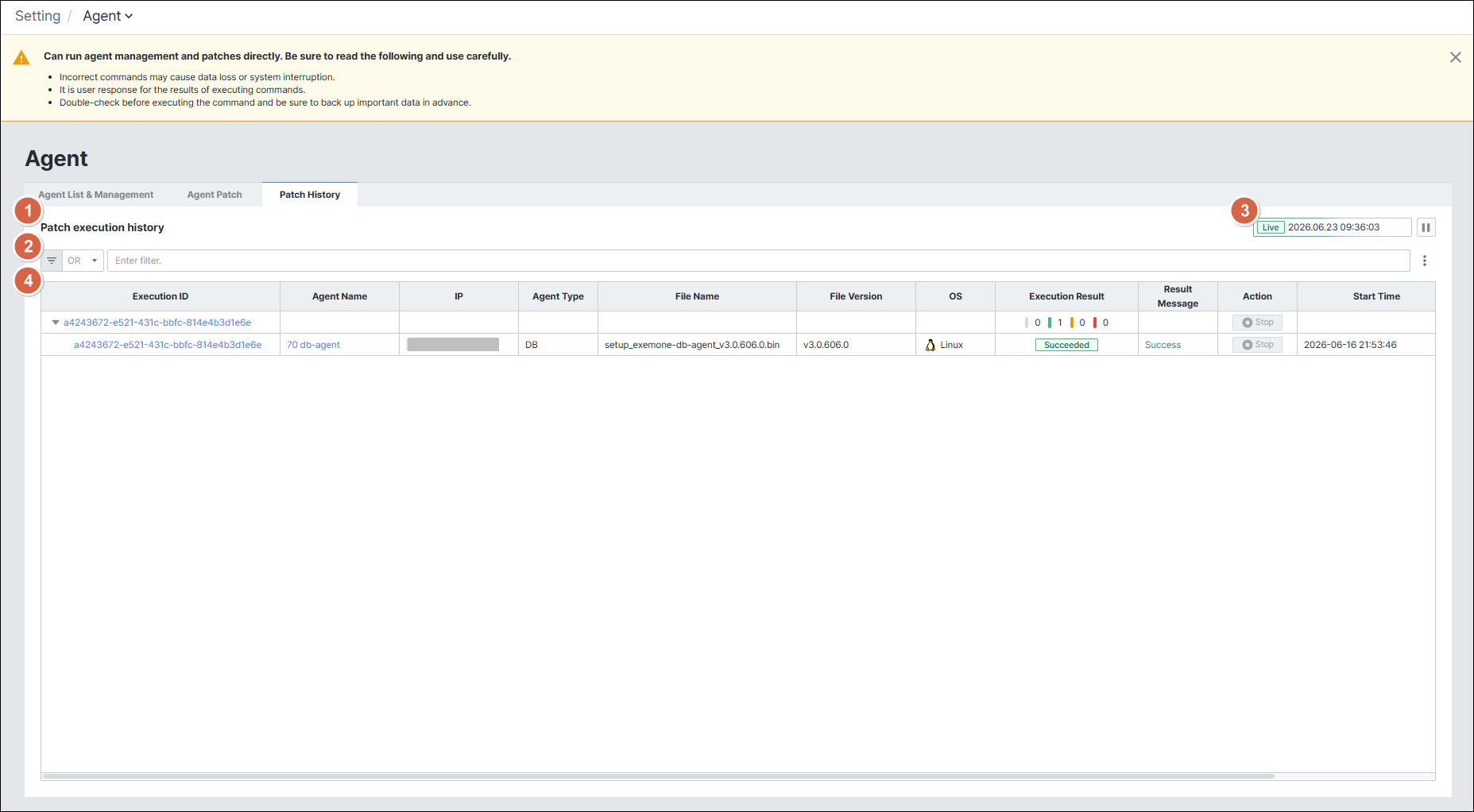Viewport: 1474px width, 812px height.
Task: Open the filter options icon
Action: [x=52, y=261]
